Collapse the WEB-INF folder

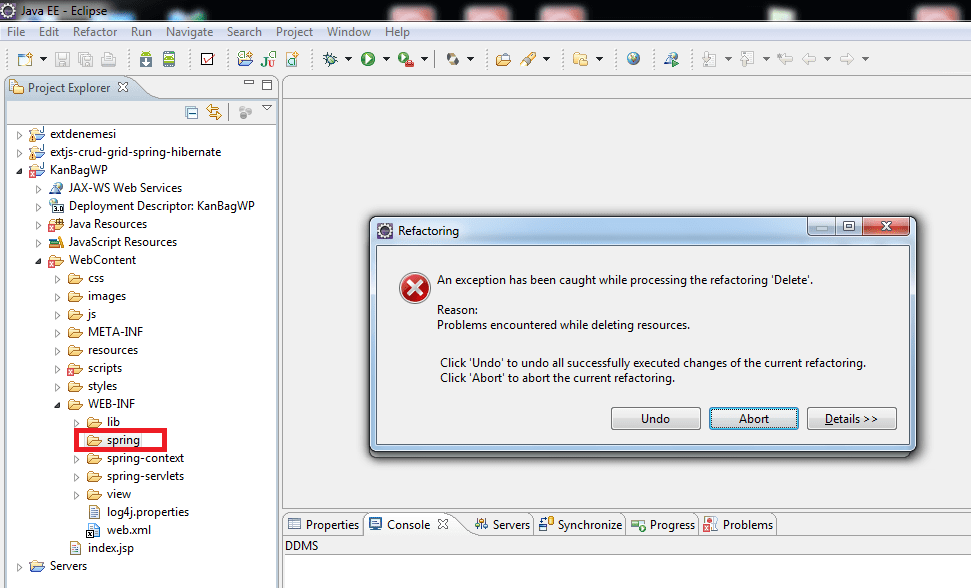[58, 403]
